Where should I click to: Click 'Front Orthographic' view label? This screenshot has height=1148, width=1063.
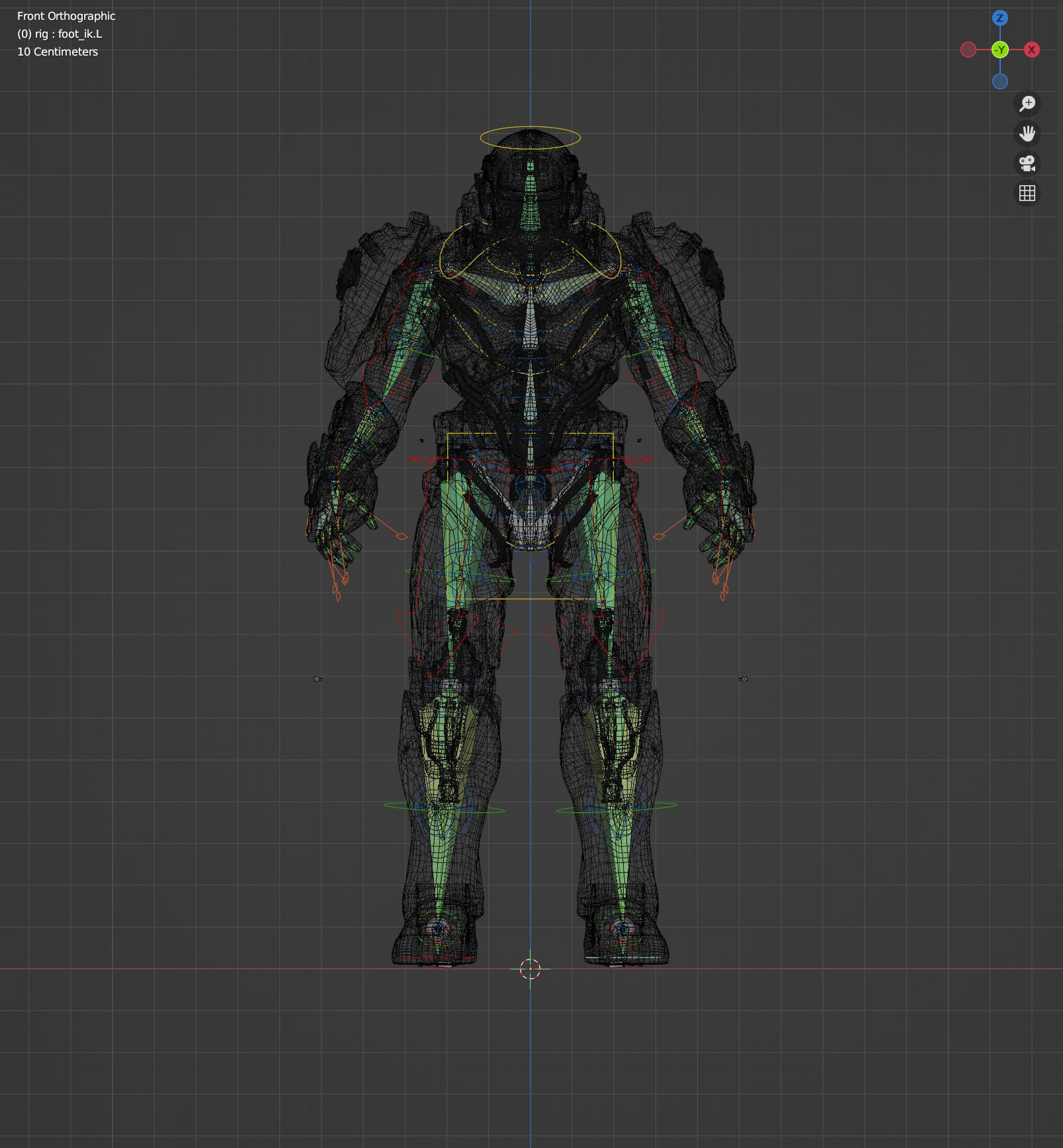coord(66,16)
